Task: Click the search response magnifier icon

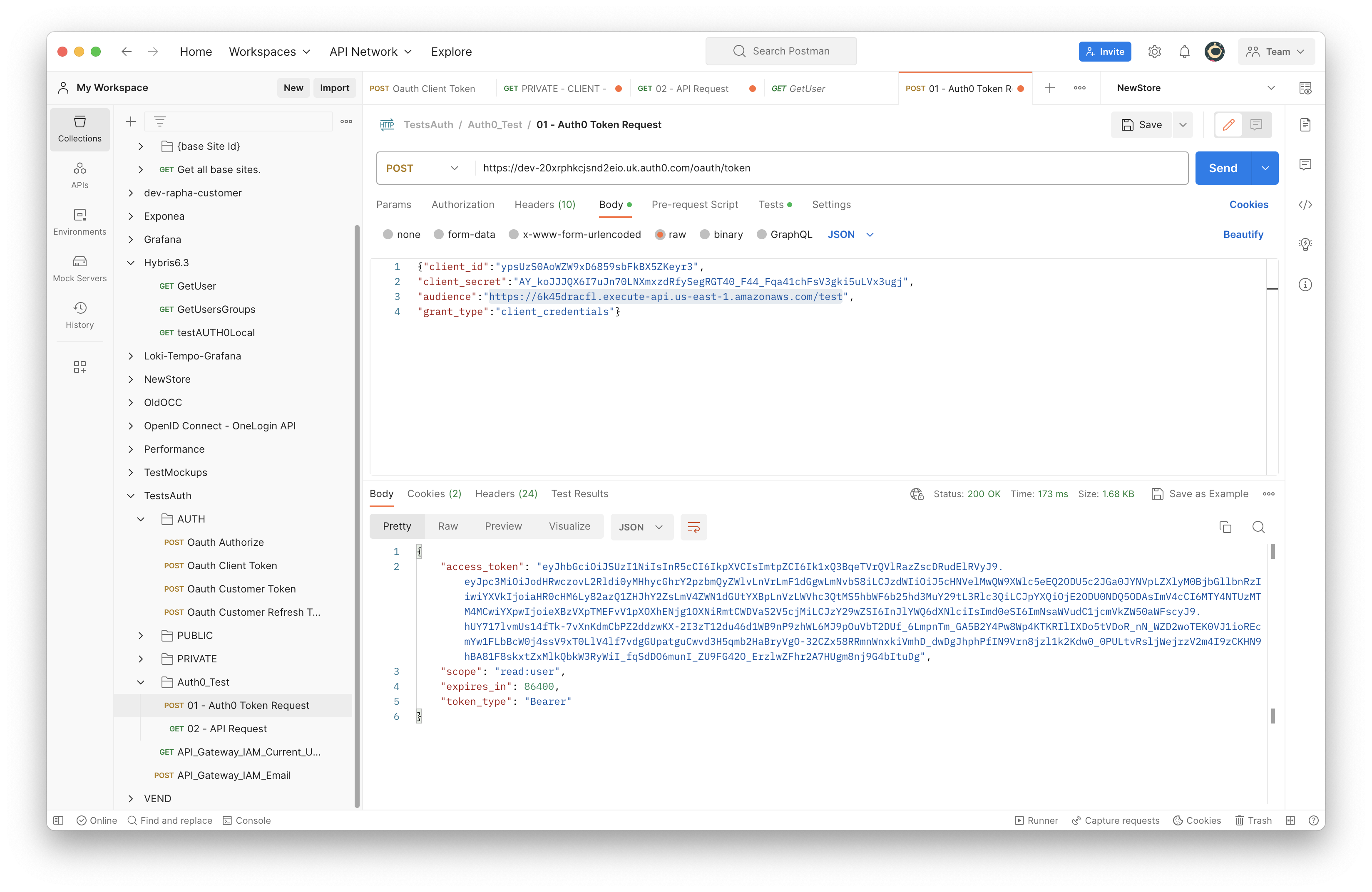Action: point(1258,527)
